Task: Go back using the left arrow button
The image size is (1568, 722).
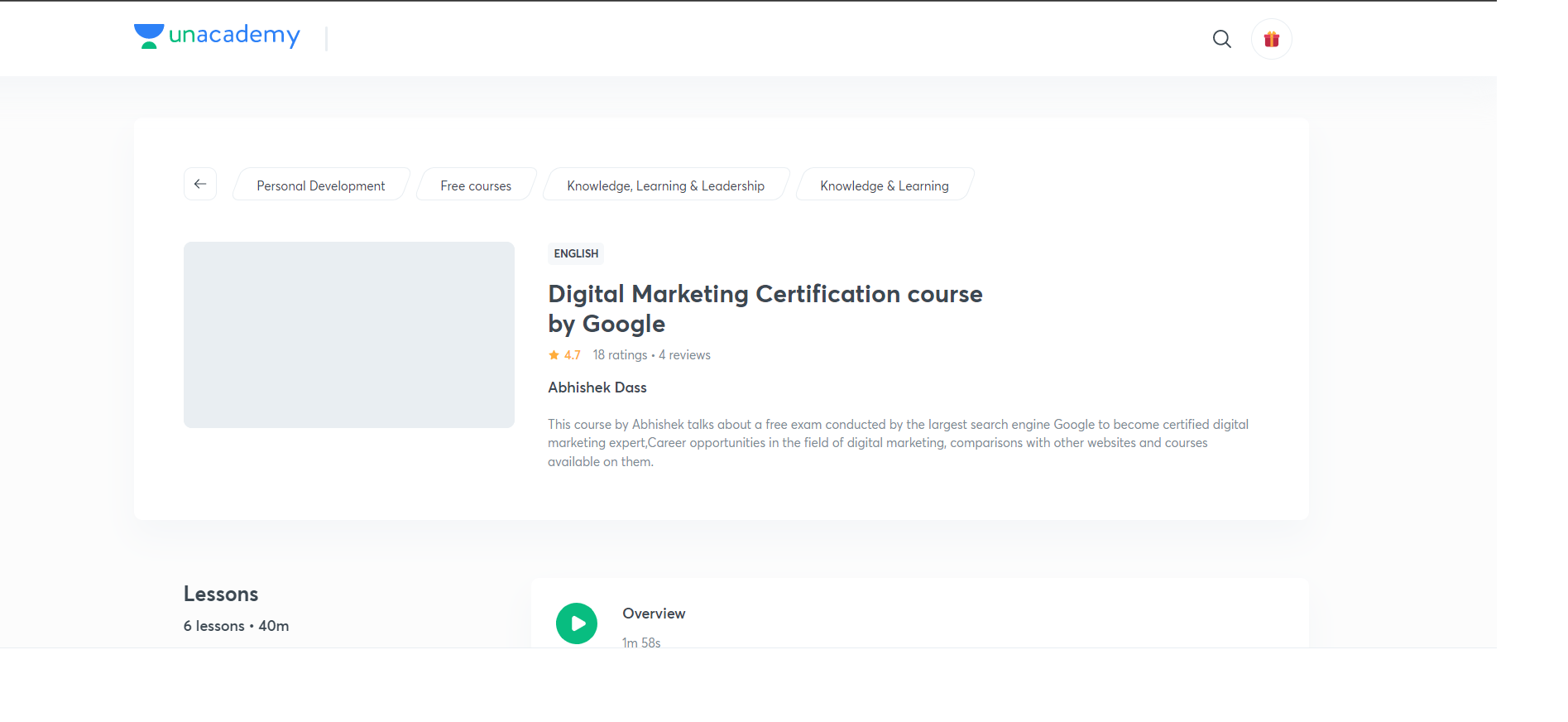Action: coord(200,184)
